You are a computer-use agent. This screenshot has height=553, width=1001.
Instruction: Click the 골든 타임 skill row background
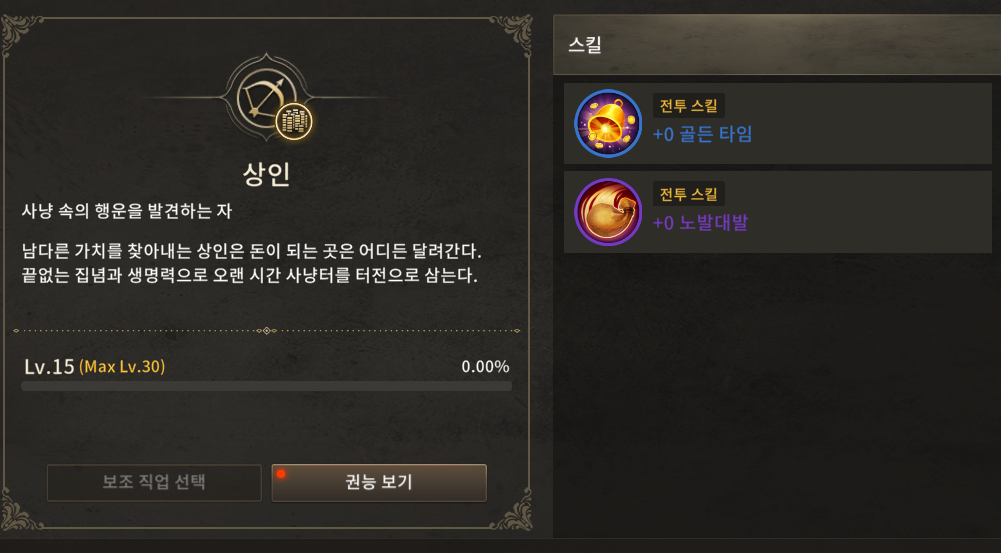tap(778, 123)
